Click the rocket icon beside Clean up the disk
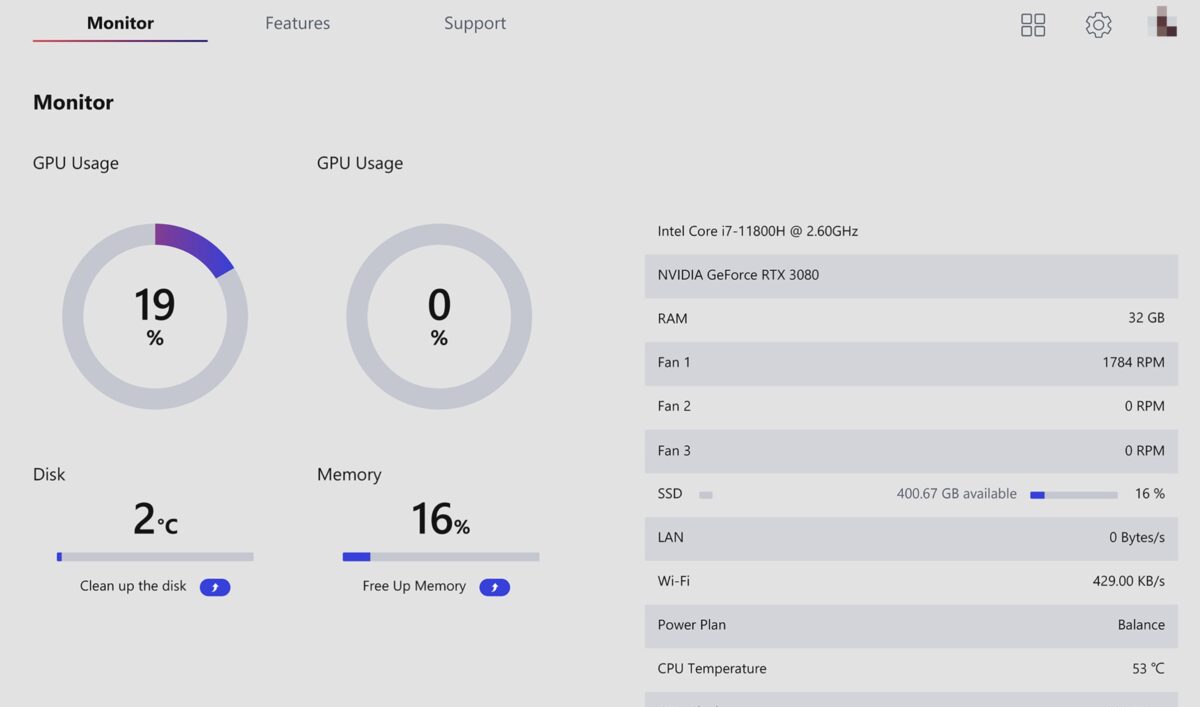Screen dimensions: 1200x707 (215, 587)
